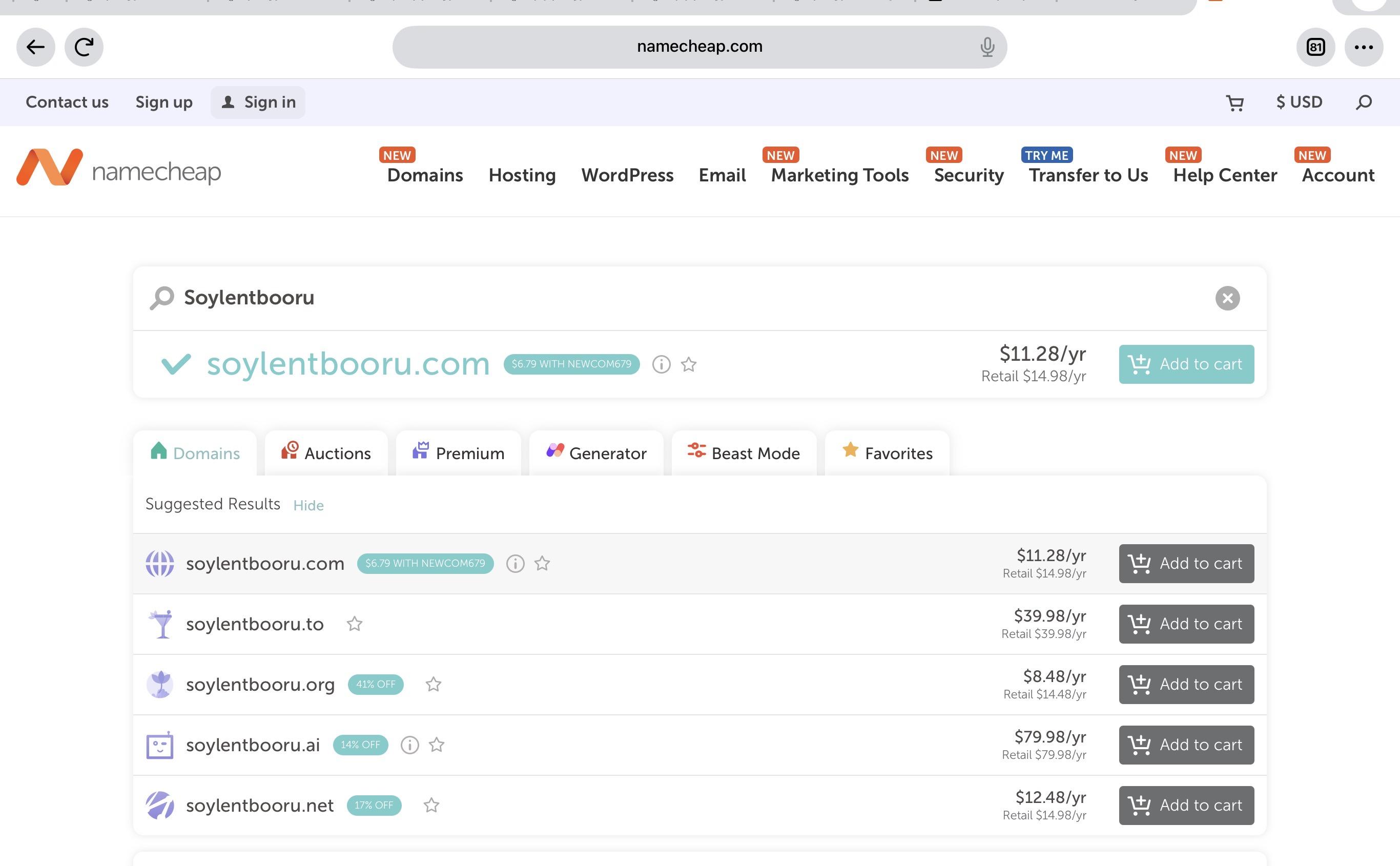Open the Security navigation menu
Viewport: 1400px width, 866px height.
click(x=969, y=175)
